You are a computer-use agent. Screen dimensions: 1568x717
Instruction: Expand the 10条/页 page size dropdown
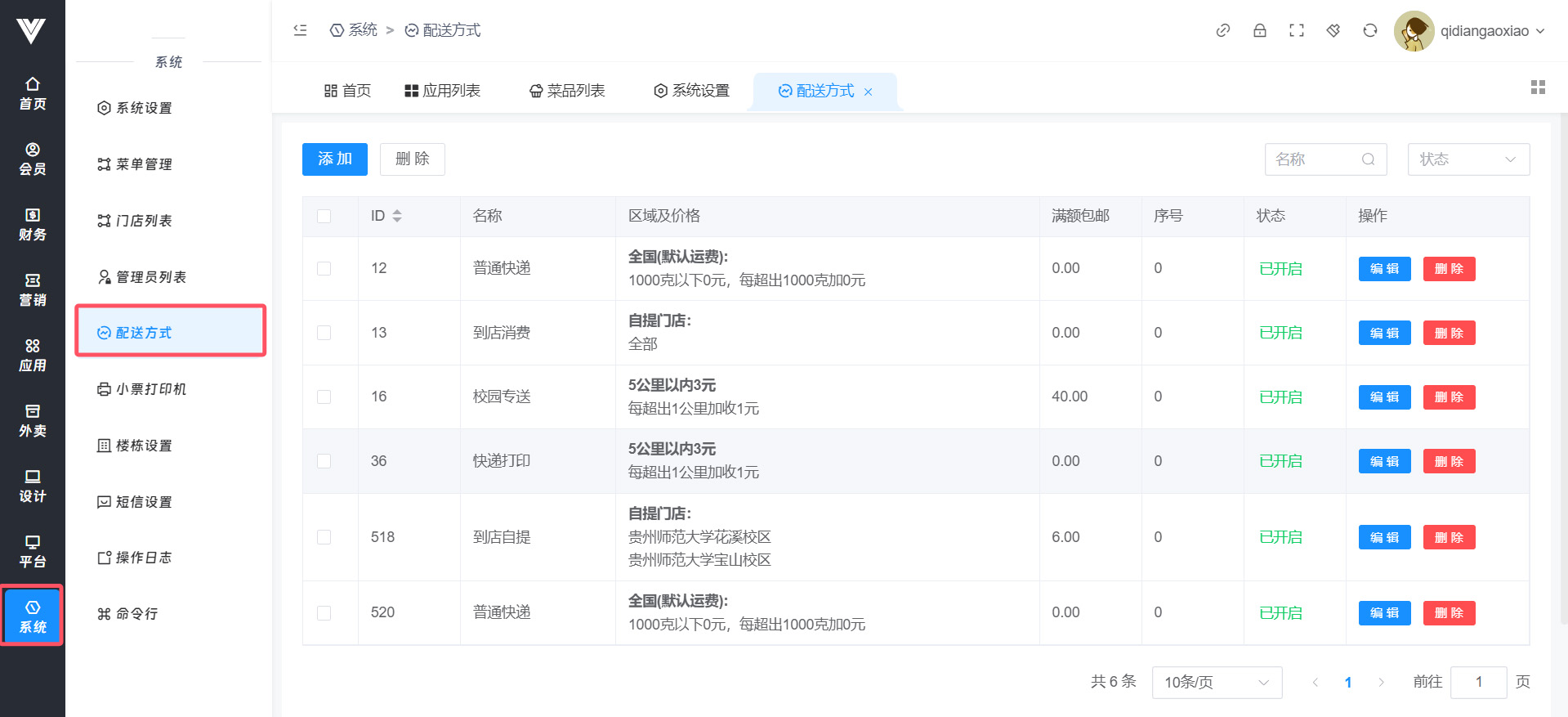point(1216,682)
